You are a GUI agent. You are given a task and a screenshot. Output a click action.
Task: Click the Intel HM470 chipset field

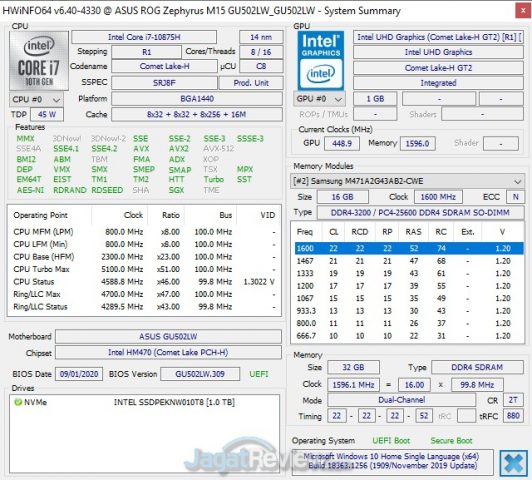168,352
